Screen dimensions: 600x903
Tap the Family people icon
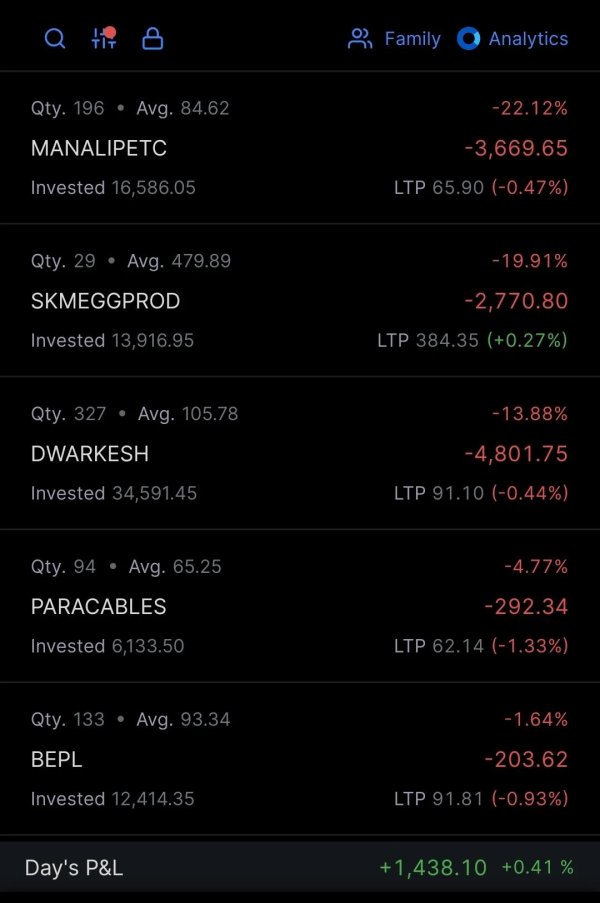coord(360,39)
